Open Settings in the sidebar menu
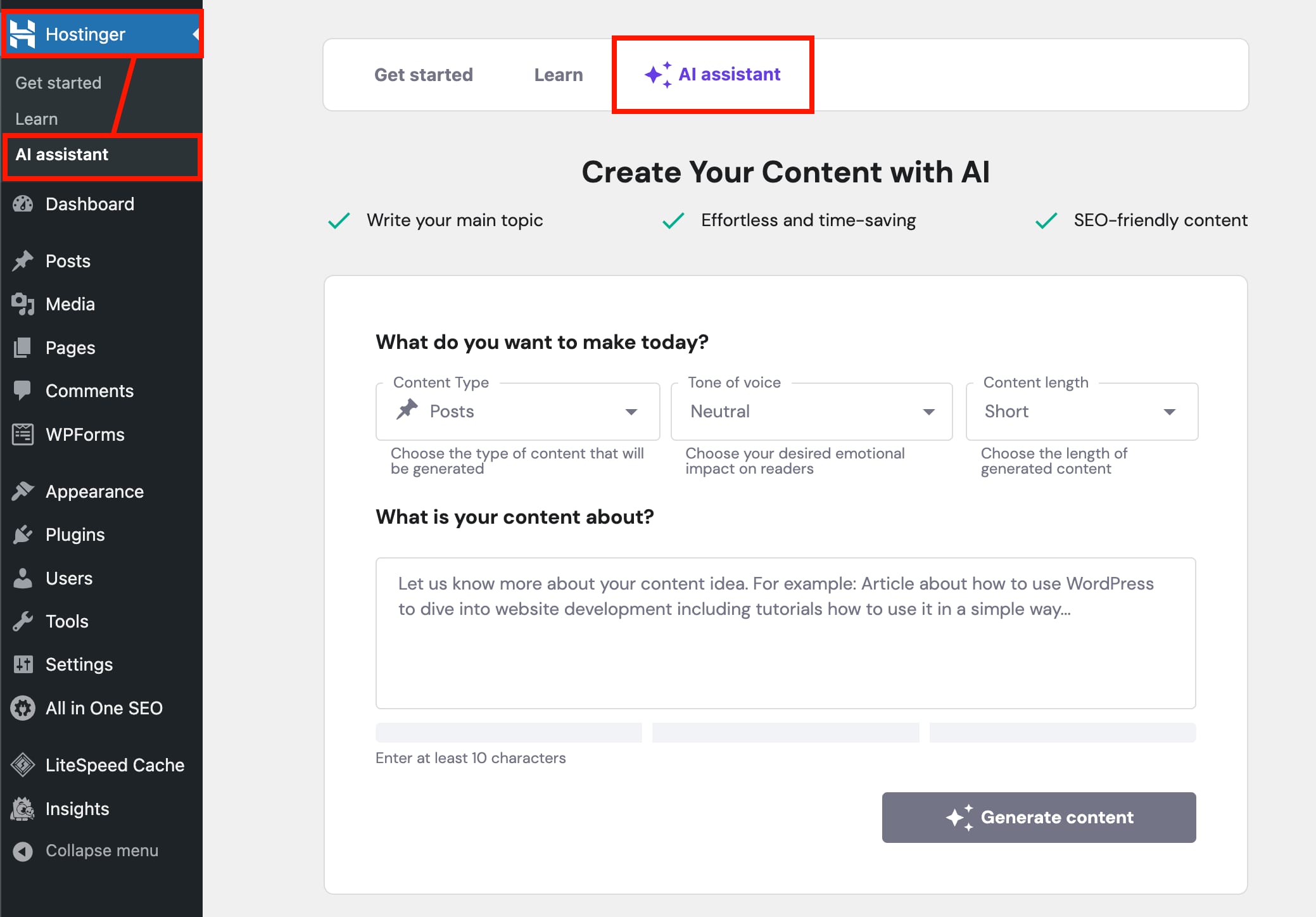This screenshot has height=917, width=1316. [x=79, y=664]
